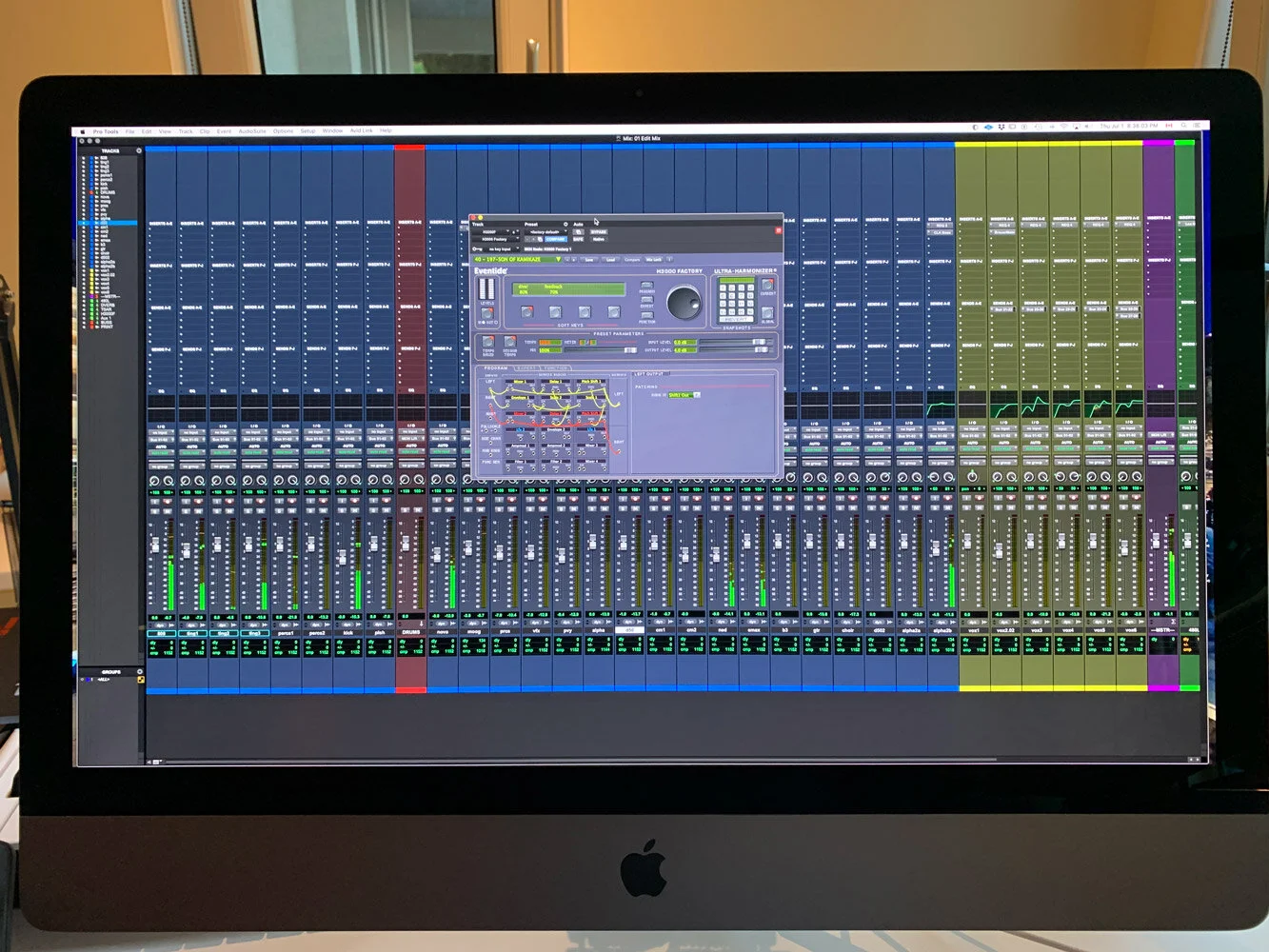Toggle Mix Lock in Eventide preset bar
Viewport: 1269px width, 952px height.
coord(654,259)
